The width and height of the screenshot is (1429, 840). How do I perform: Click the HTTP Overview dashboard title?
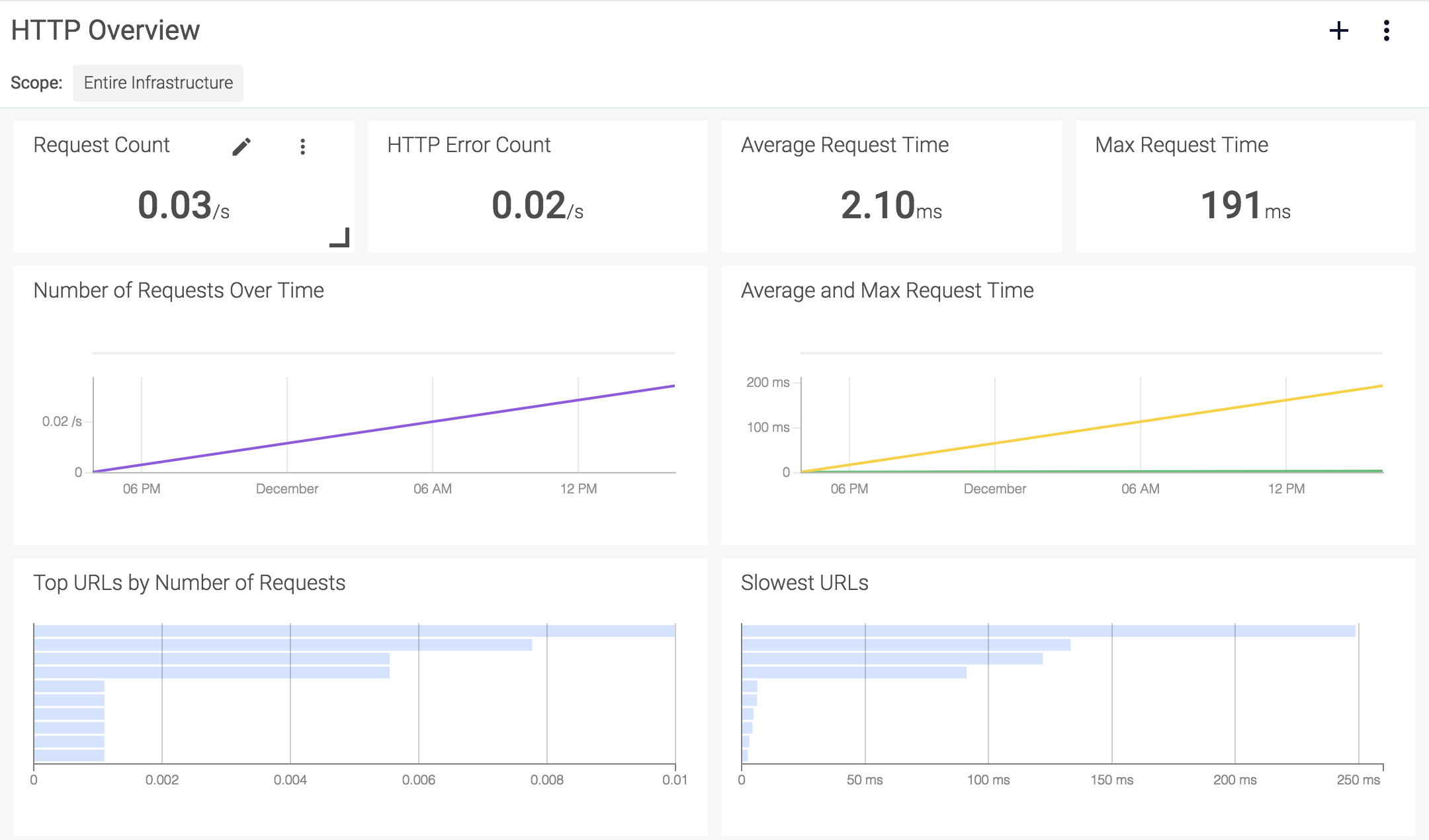(105, 30)
